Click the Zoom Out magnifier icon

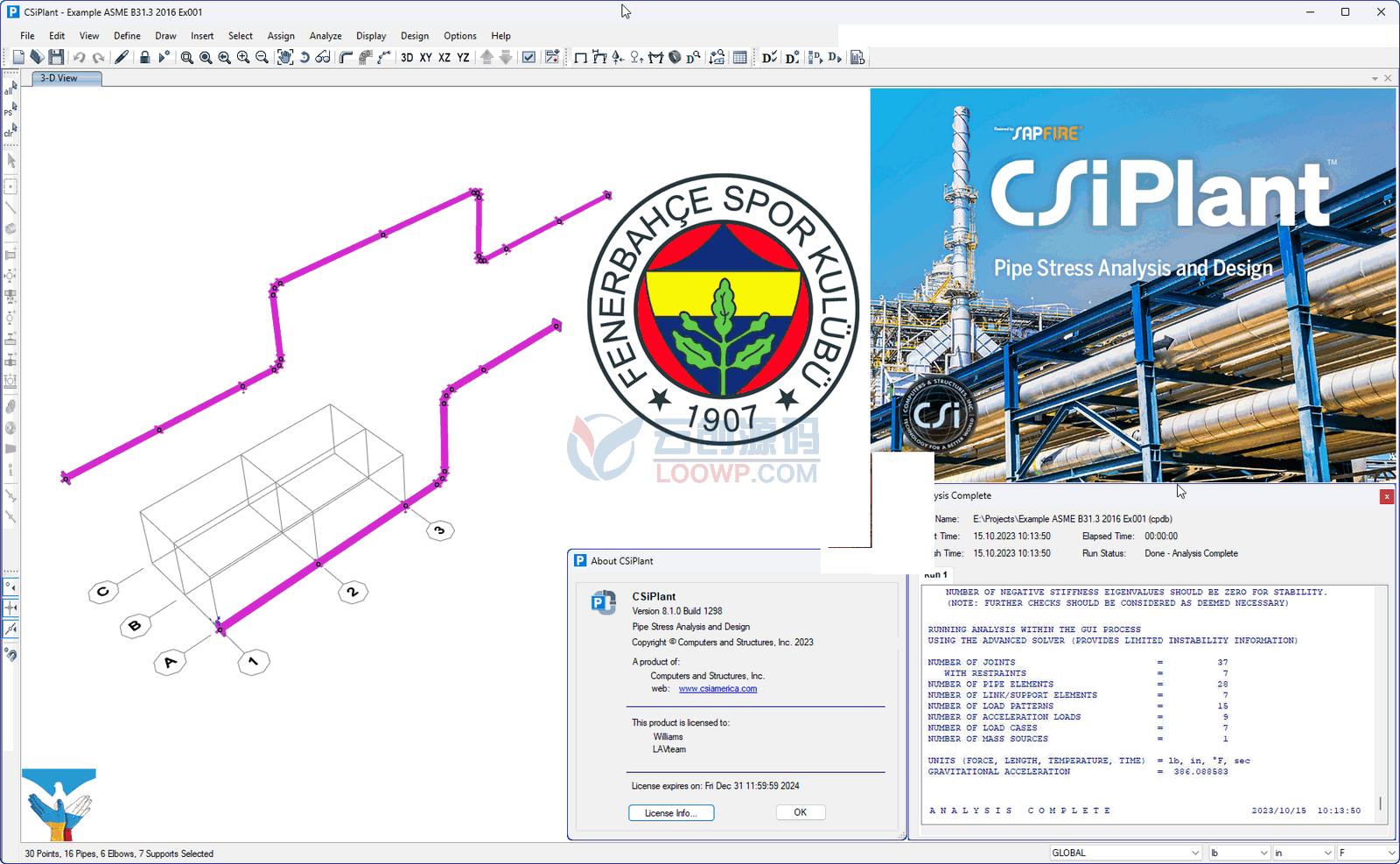pos(262,58)
